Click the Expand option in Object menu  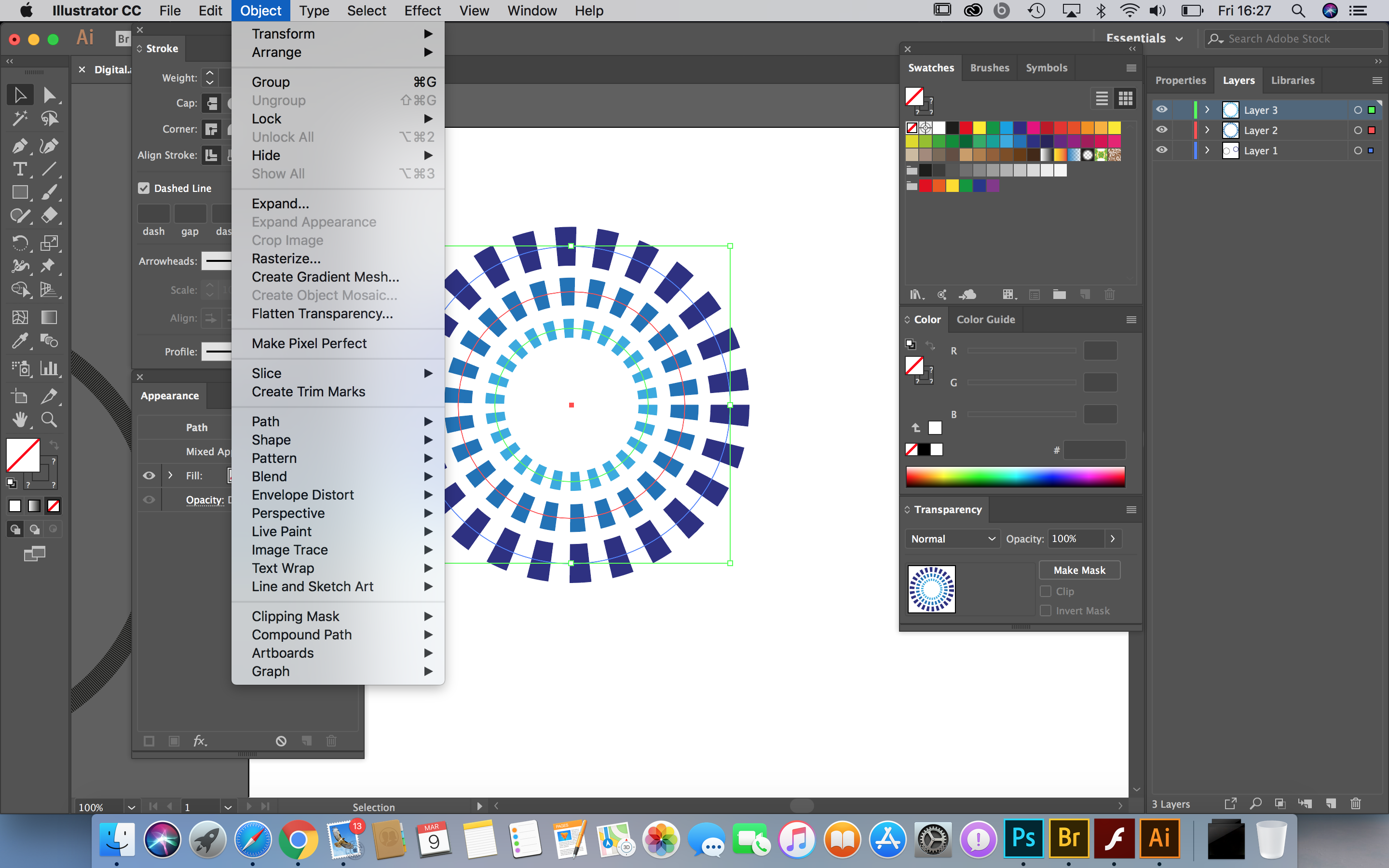pyautogui.click(x=280, y=203)
